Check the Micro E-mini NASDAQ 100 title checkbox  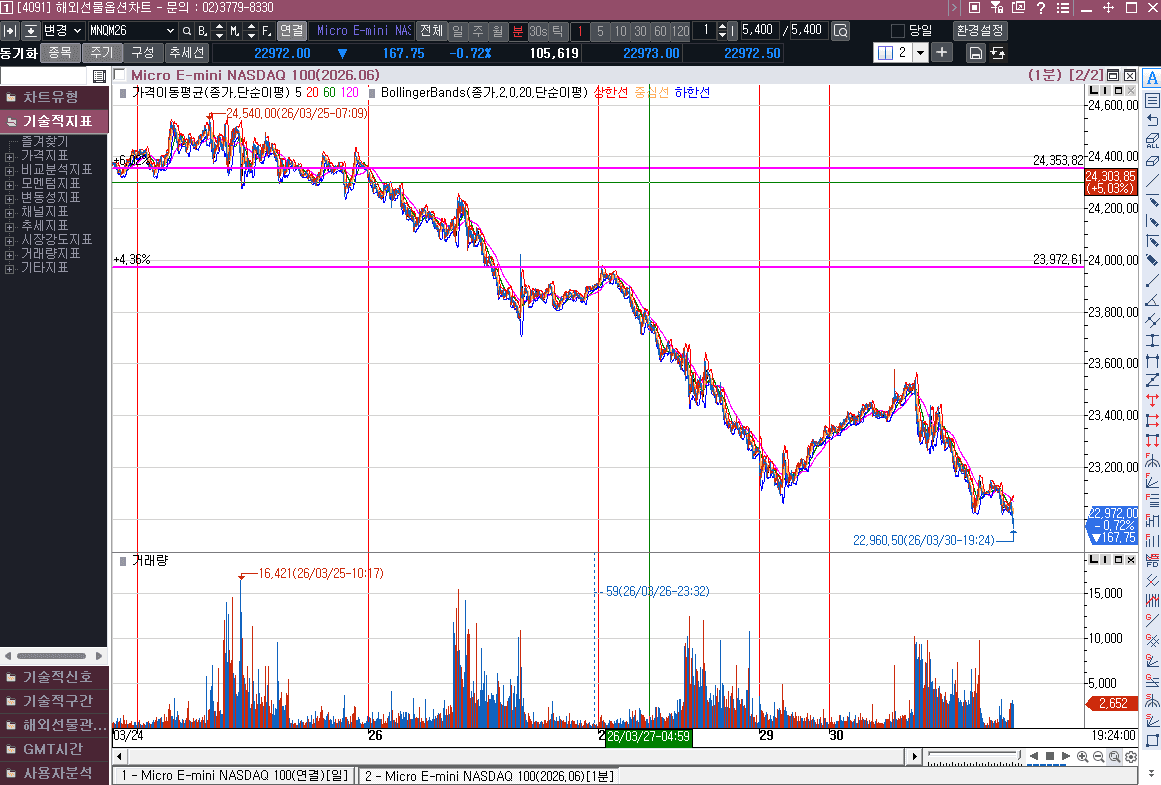(x=120, y=75)
